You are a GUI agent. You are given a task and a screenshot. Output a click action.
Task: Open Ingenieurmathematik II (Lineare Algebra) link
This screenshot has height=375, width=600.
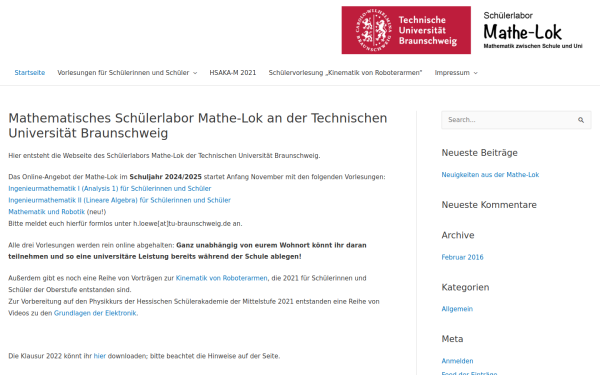tap(119, 200)
